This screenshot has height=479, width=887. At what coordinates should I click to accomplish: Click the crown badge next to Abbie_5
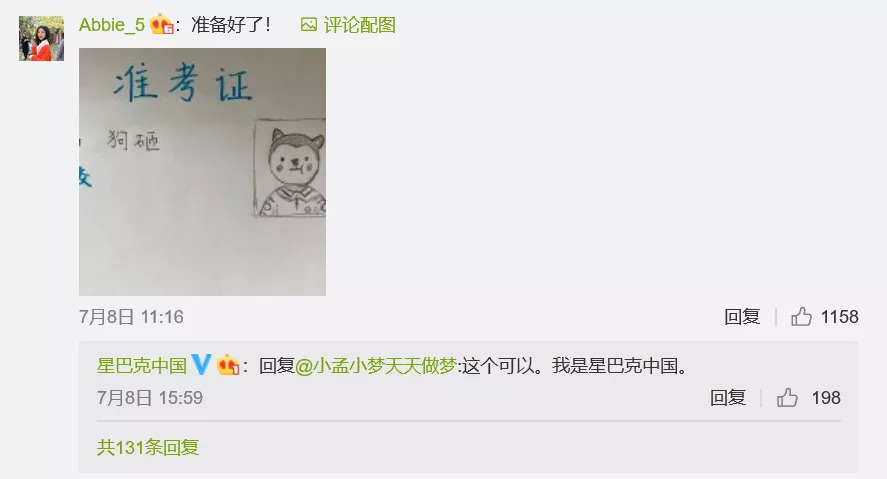coord(162,24)
